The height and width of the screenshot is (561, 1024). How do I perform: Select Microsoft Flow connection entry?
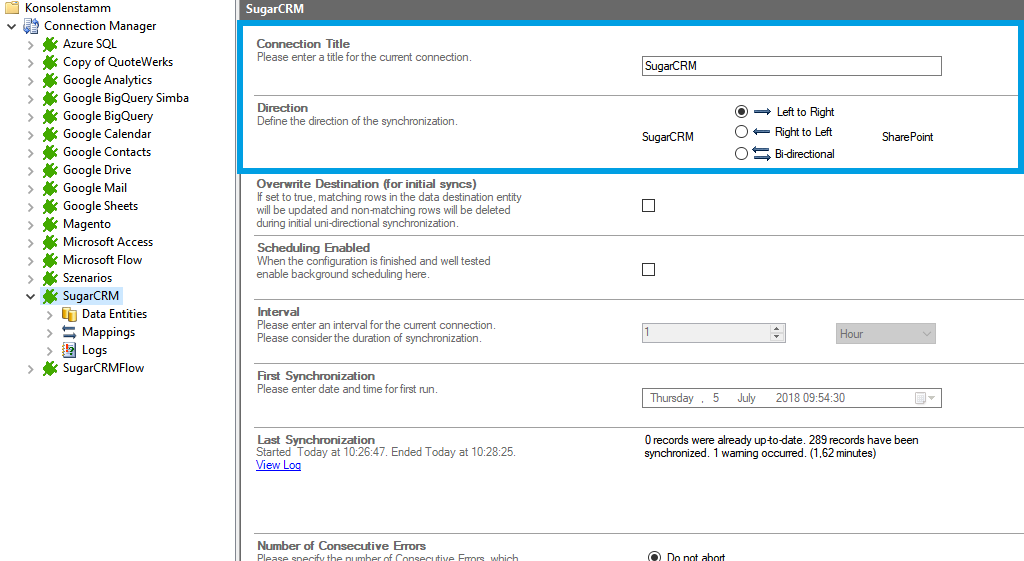tap(102, 260)
